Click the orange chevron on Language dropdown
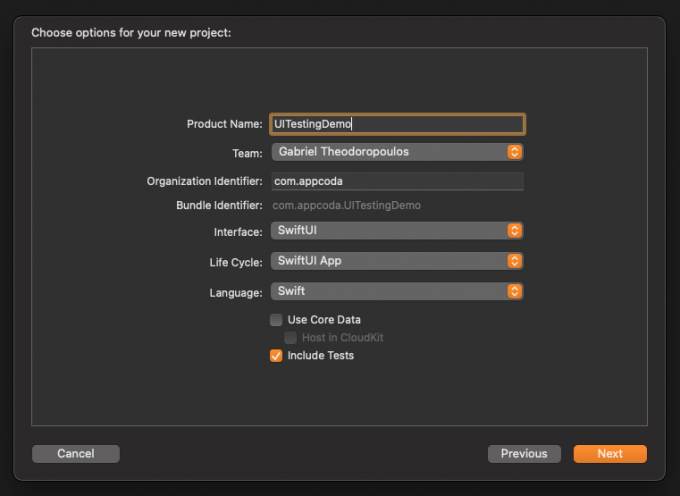Viewport: 680px width, 496px height. coord(515,291)
